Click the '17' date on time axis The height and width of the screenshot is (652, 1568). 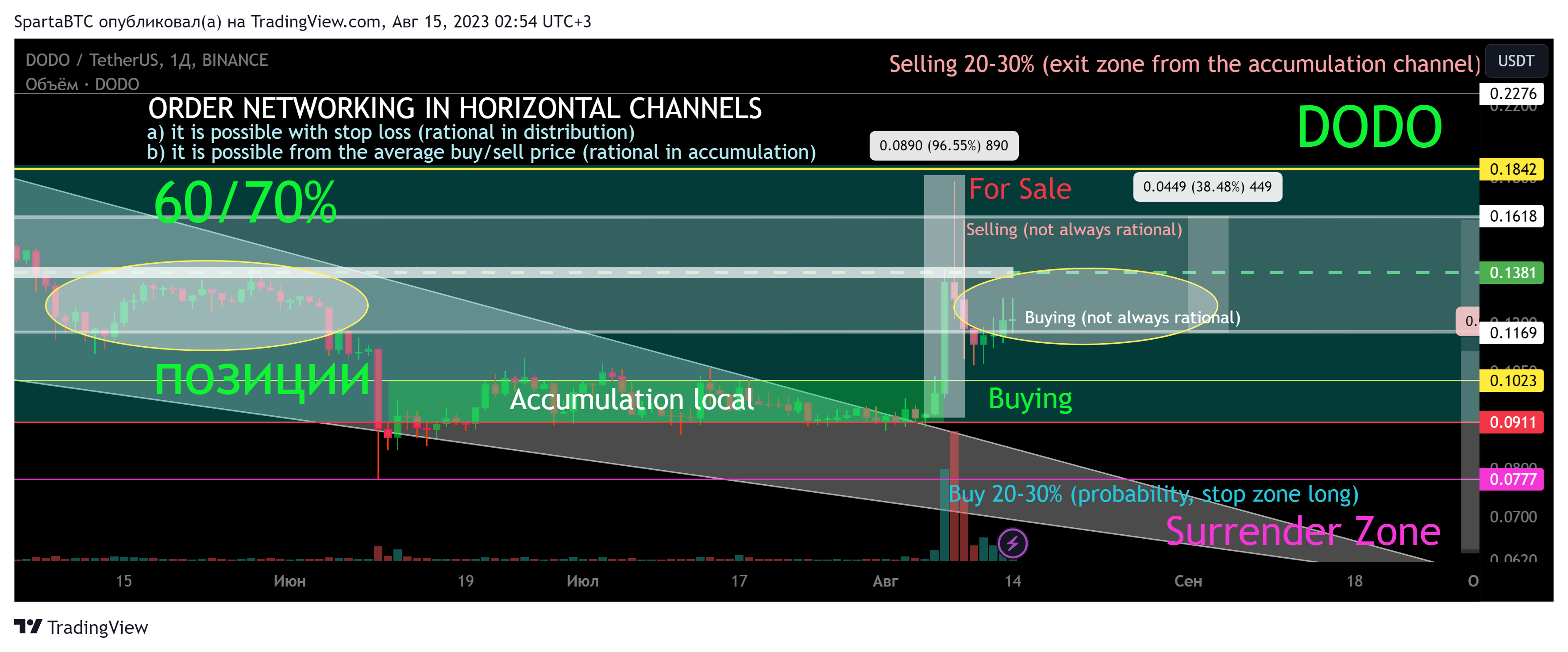739,581
